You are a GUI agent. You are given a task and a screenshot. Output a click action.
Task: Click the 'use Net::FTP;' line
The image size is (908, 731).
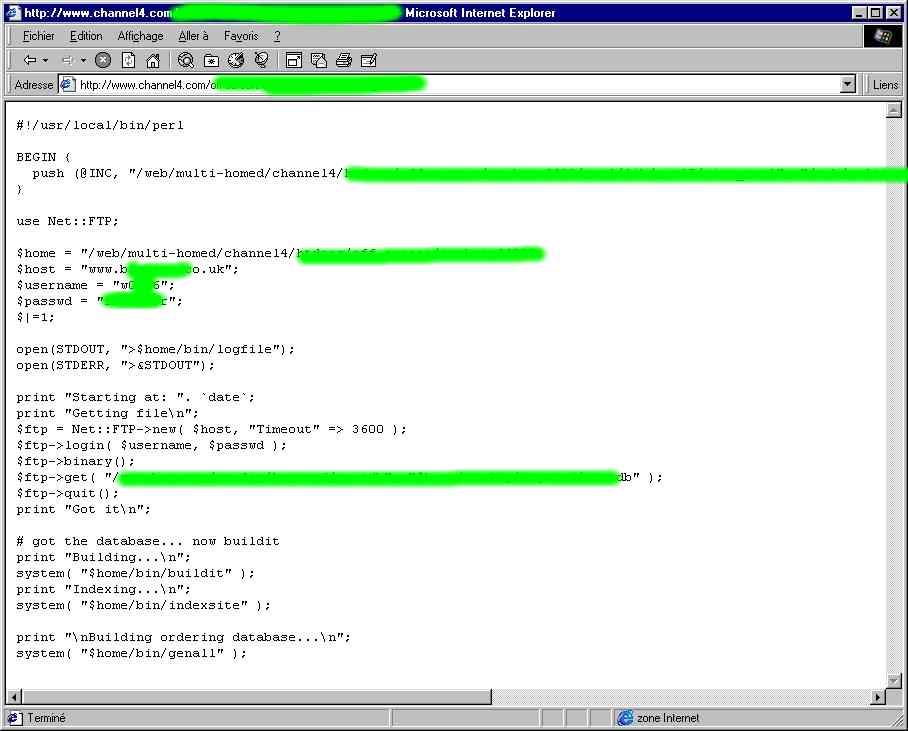point(67,221)
